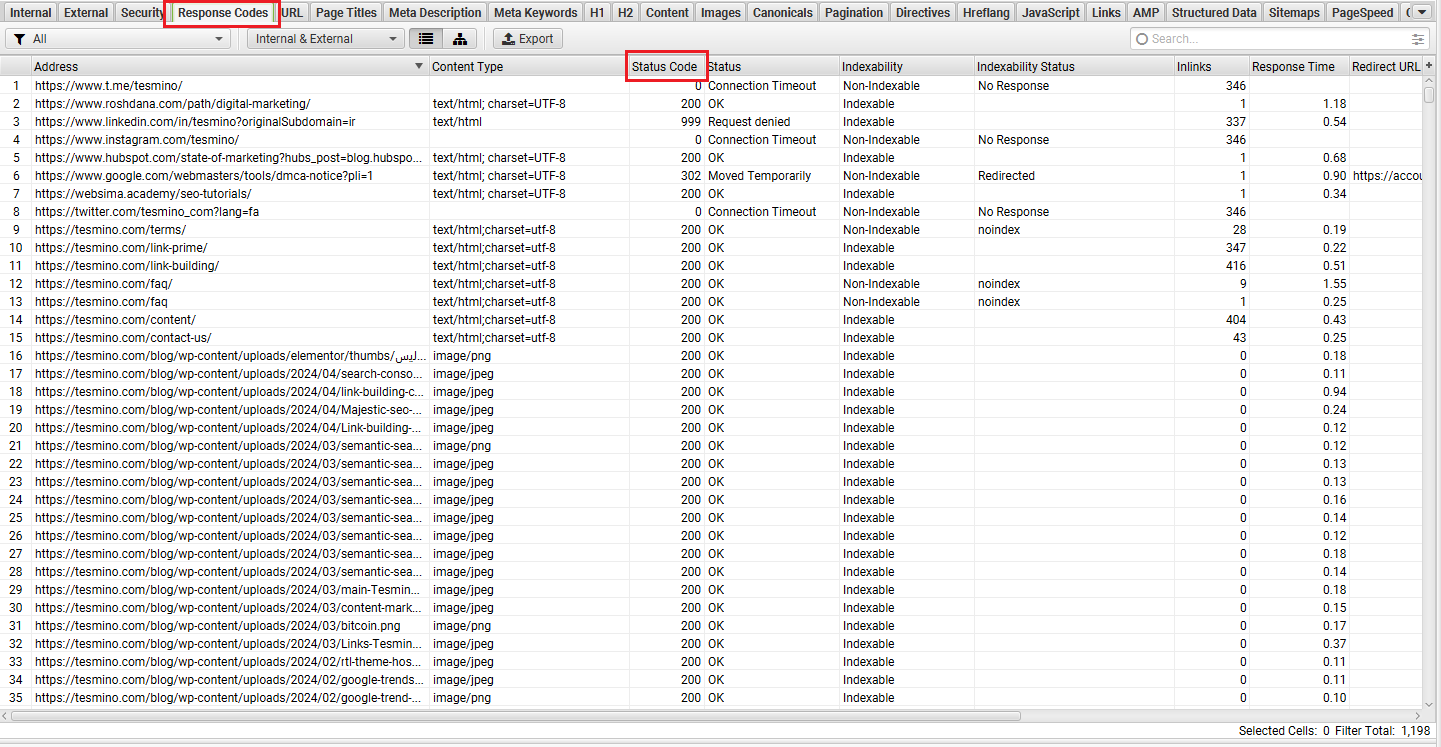Screen dimensions: 1441x747
Task: Open the Directives tab
Action: pos(923,13)
